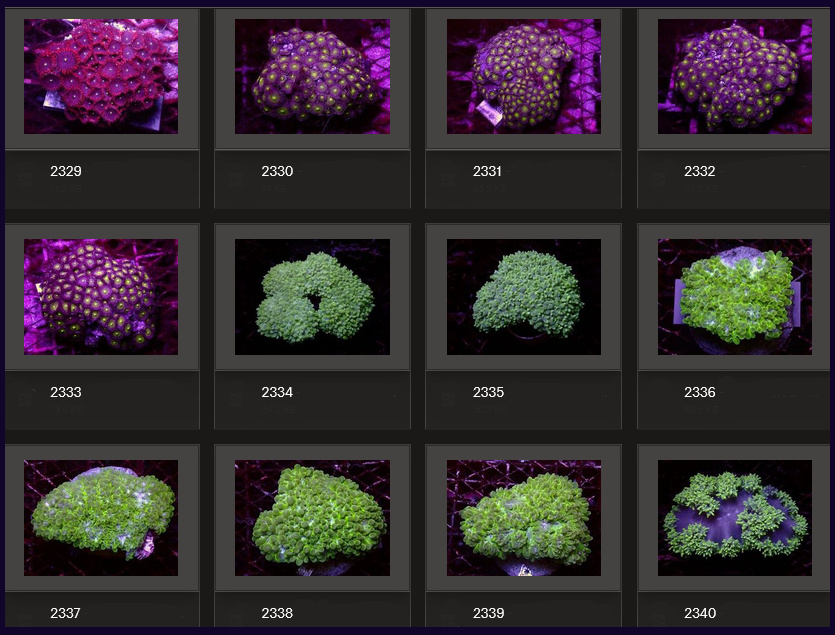Click the file name 2336
The image size is (835, 635).
(x=700, y=392)
